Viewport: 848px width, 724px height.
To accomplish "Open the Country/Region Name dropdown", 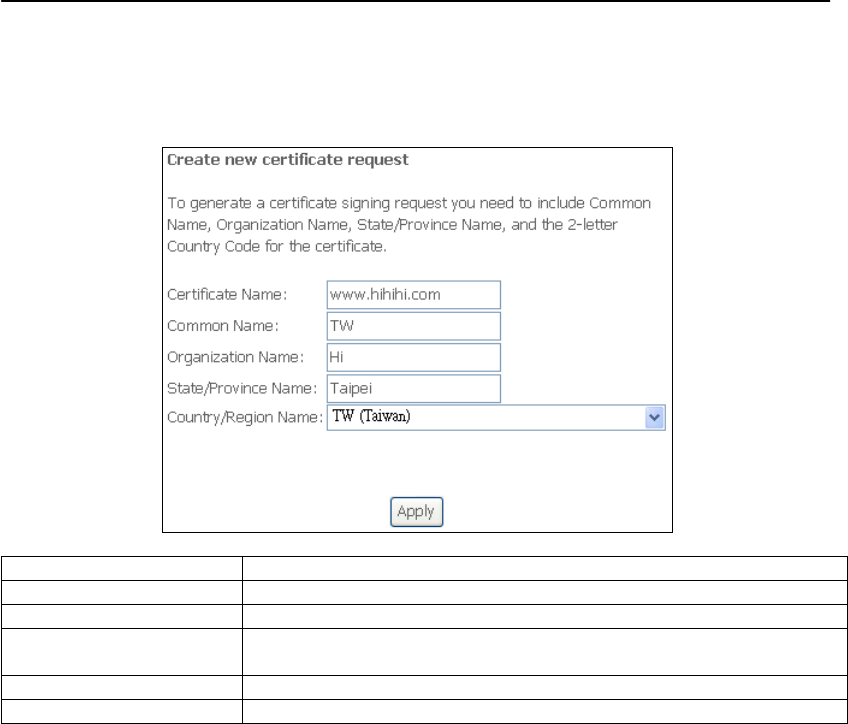I will click(x=496, y=417).
